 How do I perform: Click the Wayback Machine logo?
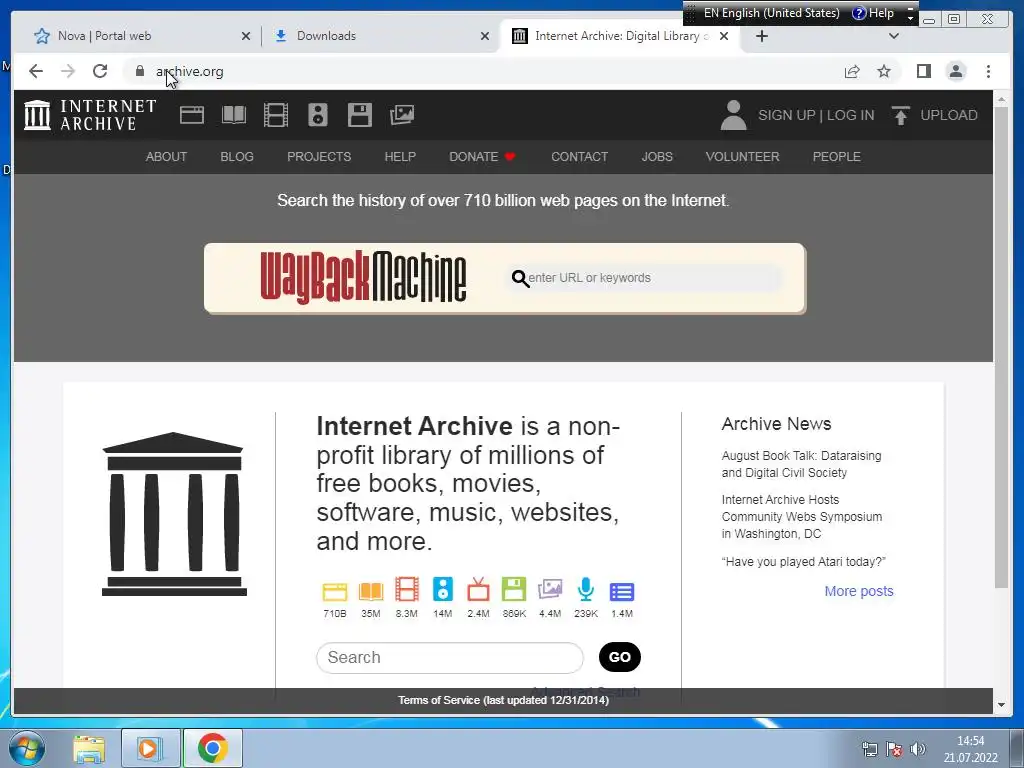point(363,278)
